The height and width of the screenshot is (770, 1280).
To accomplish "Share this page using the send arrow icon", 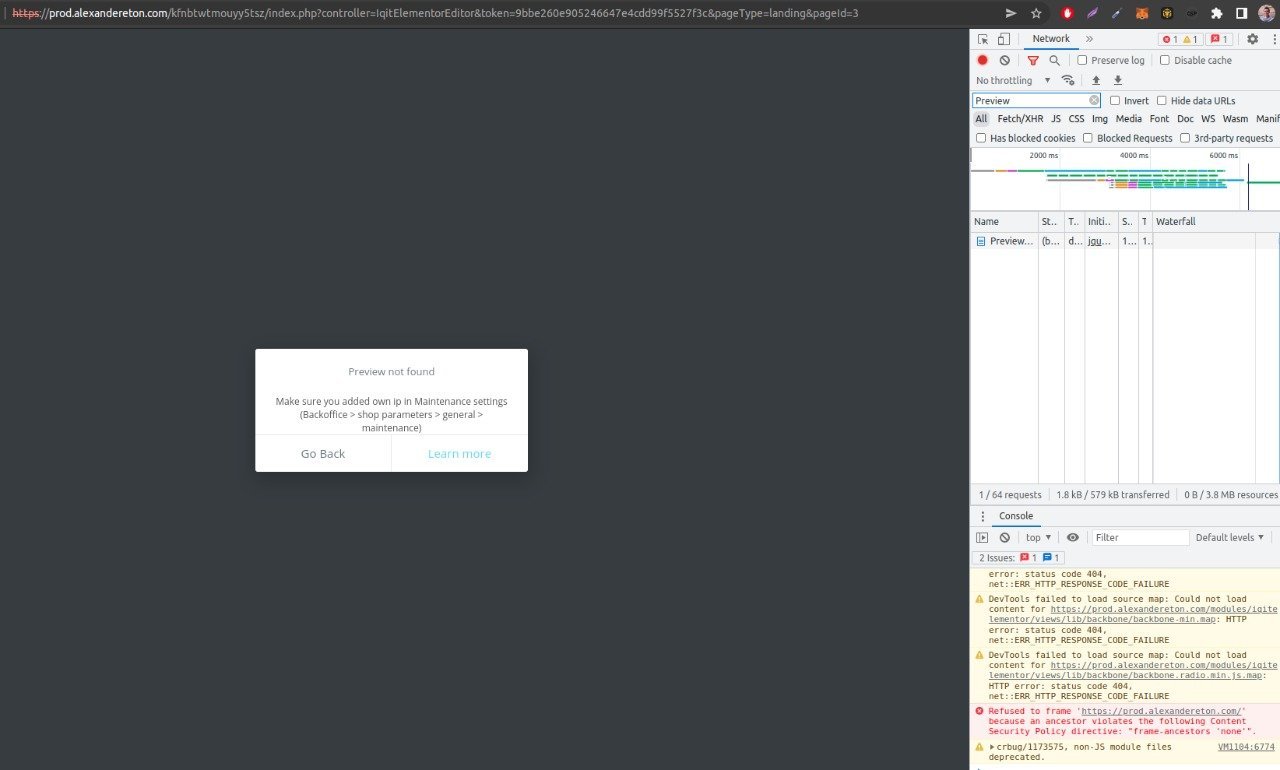I will pyautogui.click(x=1011, y=13).
